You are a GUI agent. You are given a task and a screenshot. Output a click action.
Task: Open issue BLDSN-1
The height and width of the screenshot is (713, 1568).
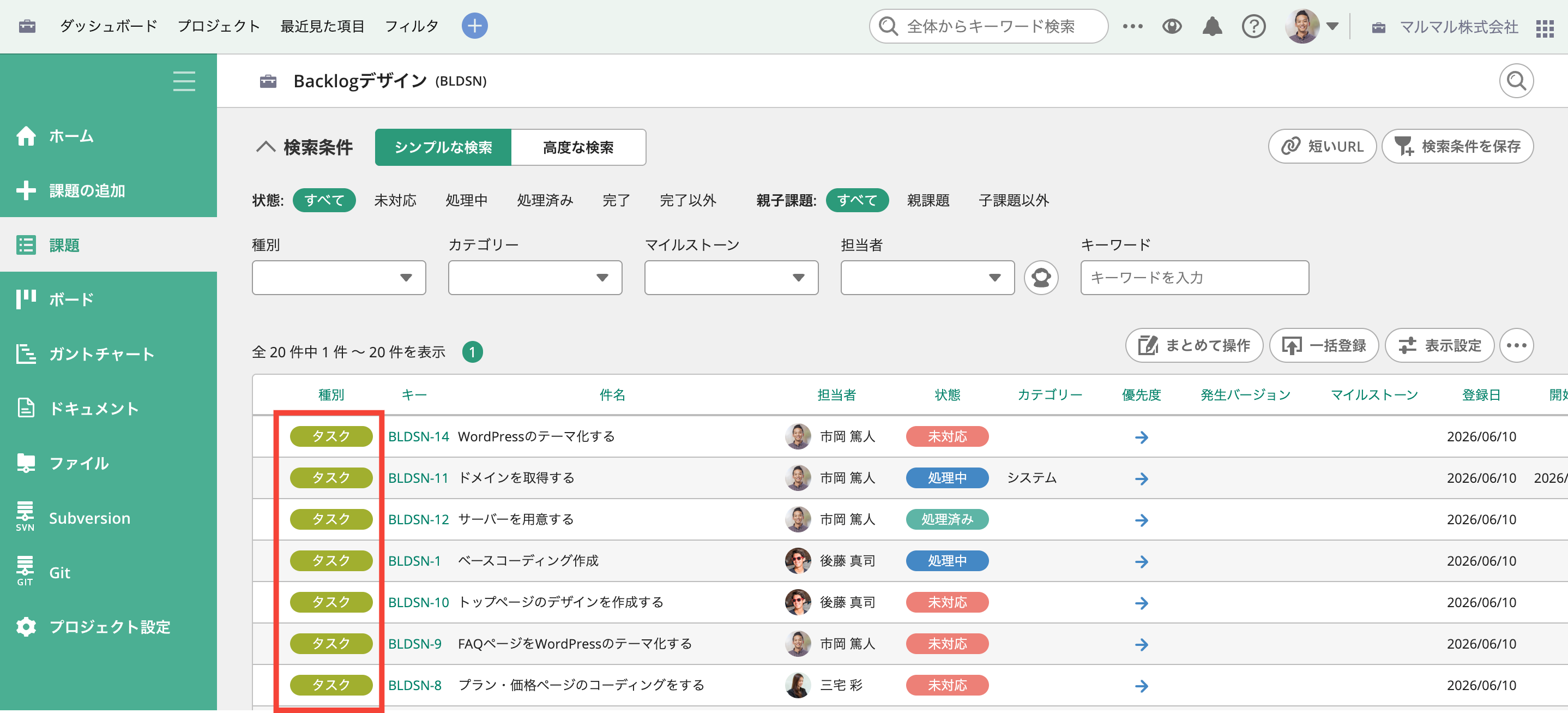click(x=414, y=561)
